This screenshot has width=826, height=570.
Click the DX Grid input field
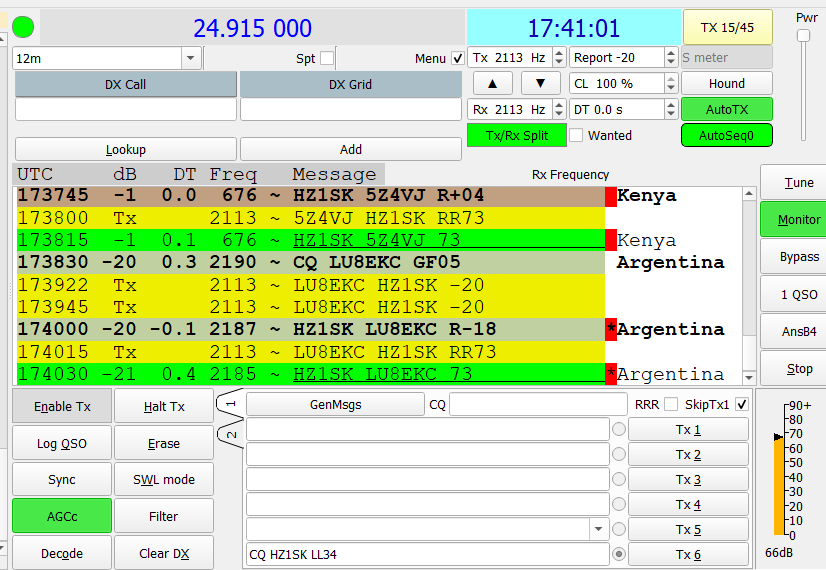pos(351,110)
